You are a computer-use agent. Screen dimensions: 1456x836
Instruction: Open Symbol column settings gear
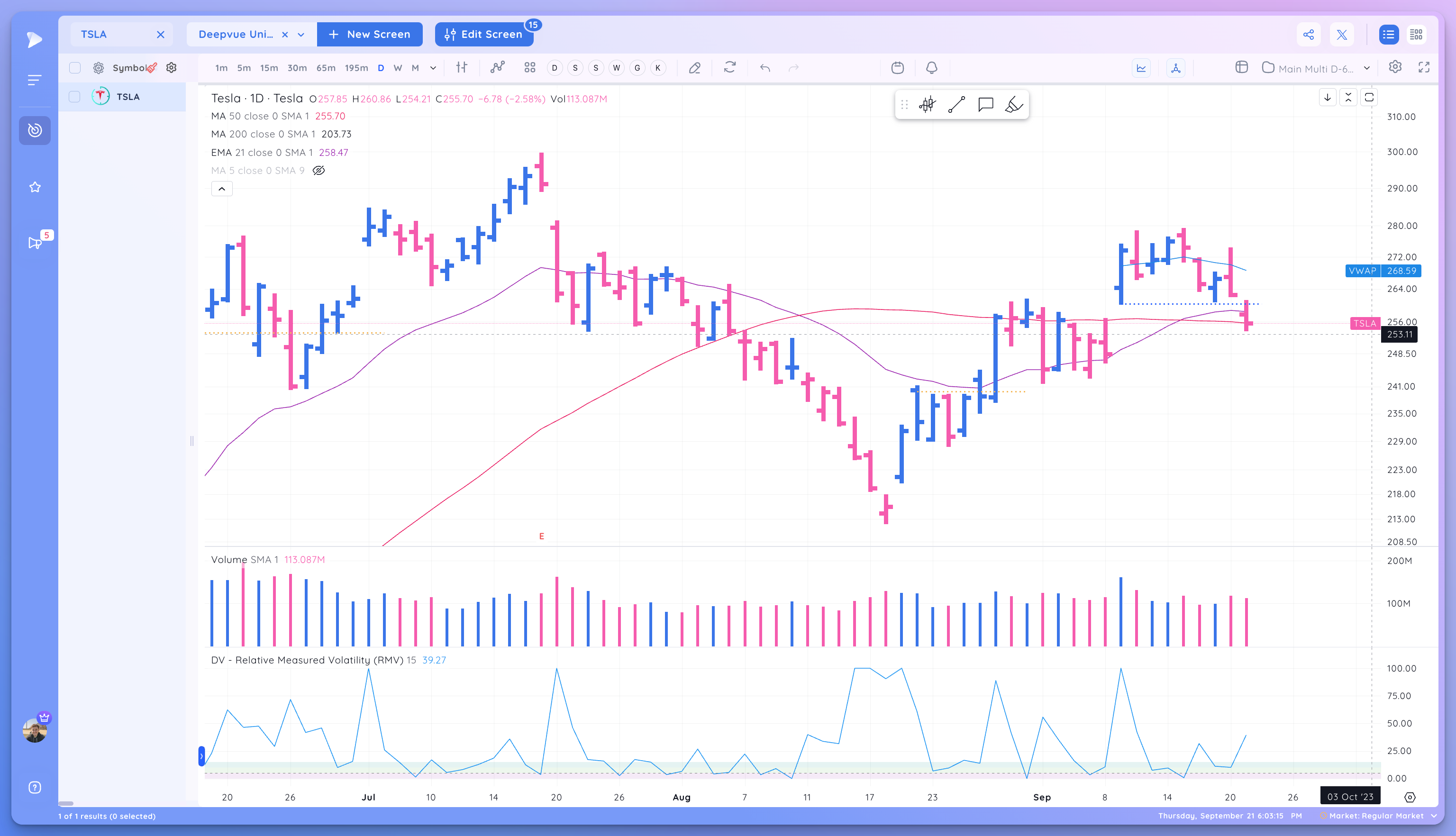pyautogui.click(x=171, y=68)
